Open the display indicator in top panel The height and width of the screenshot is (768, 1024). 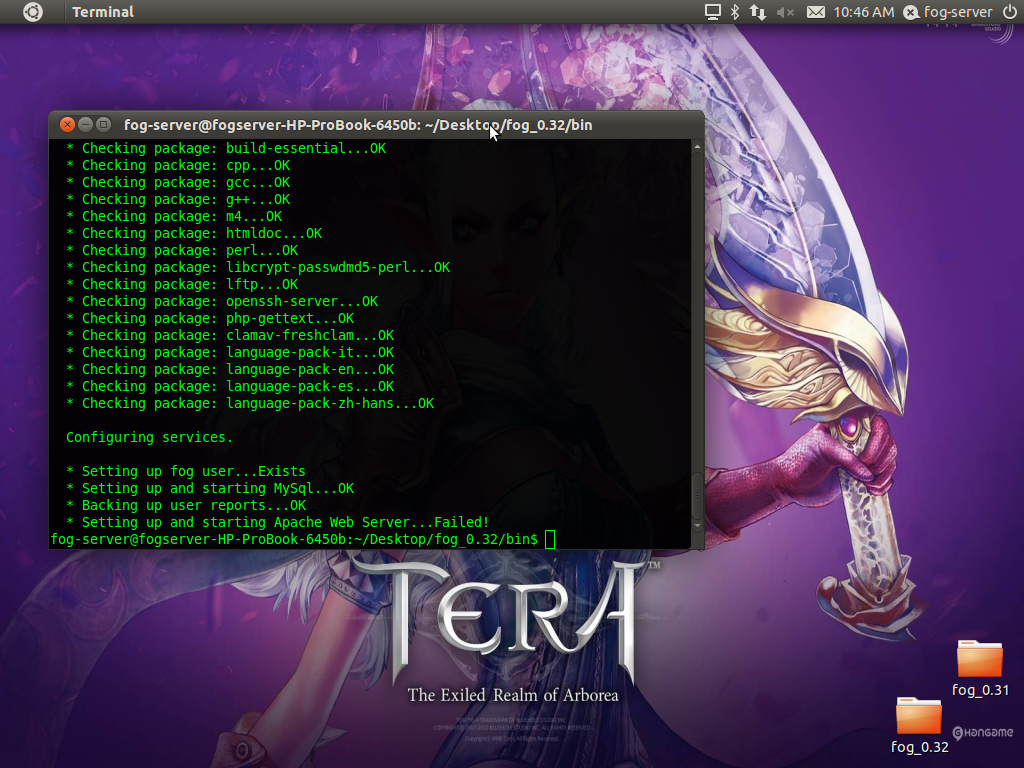pyautogui.click(x=712, y=12)
